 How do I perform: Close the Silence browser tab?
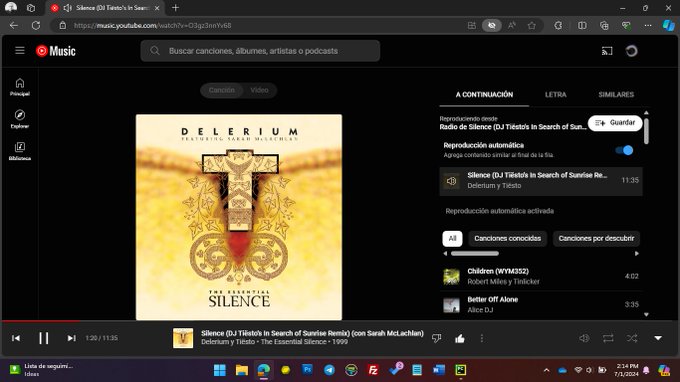point(157,8)
